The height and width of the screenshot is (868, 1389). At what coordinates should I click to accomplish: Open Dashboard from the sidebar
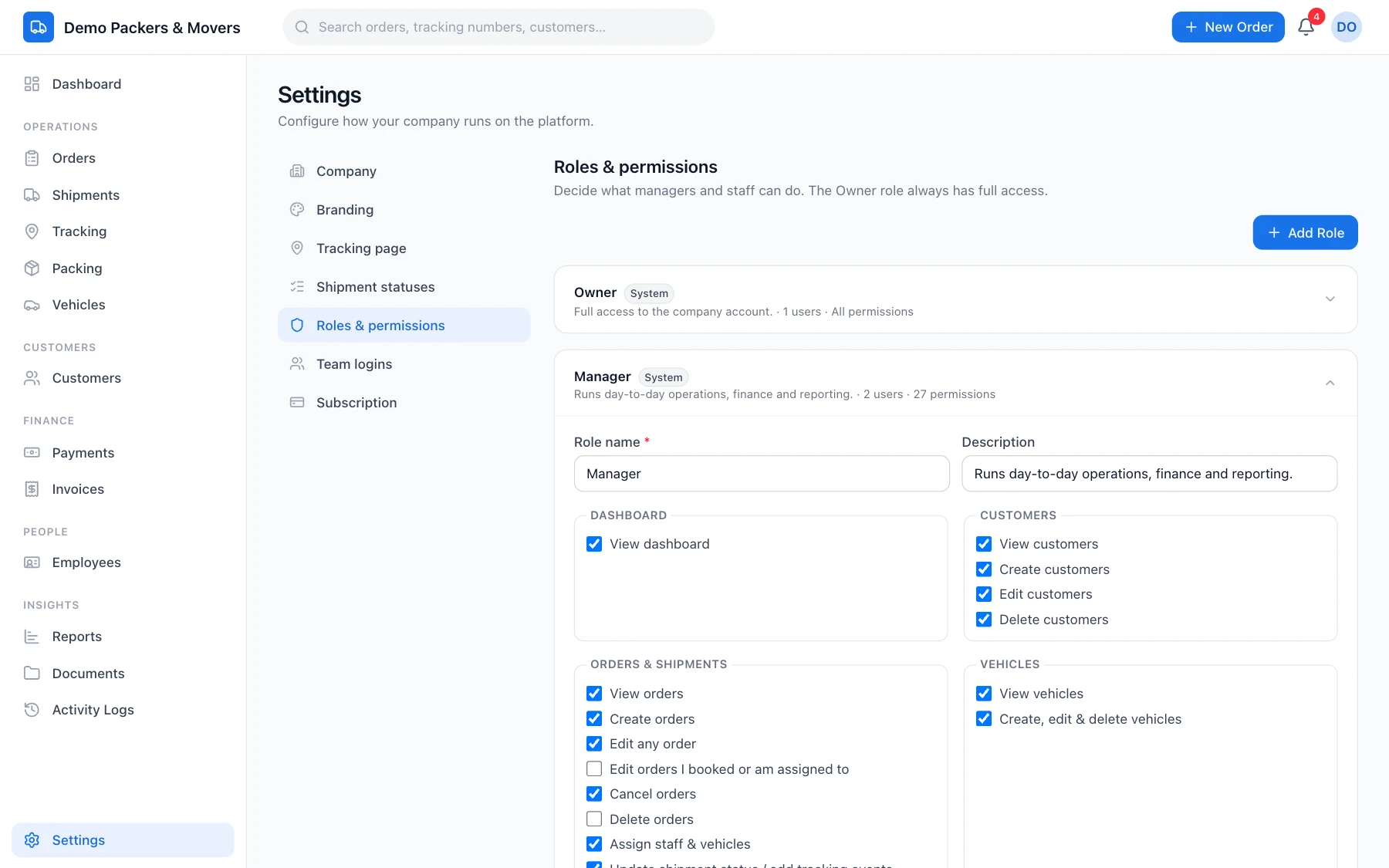coord(123,84)
